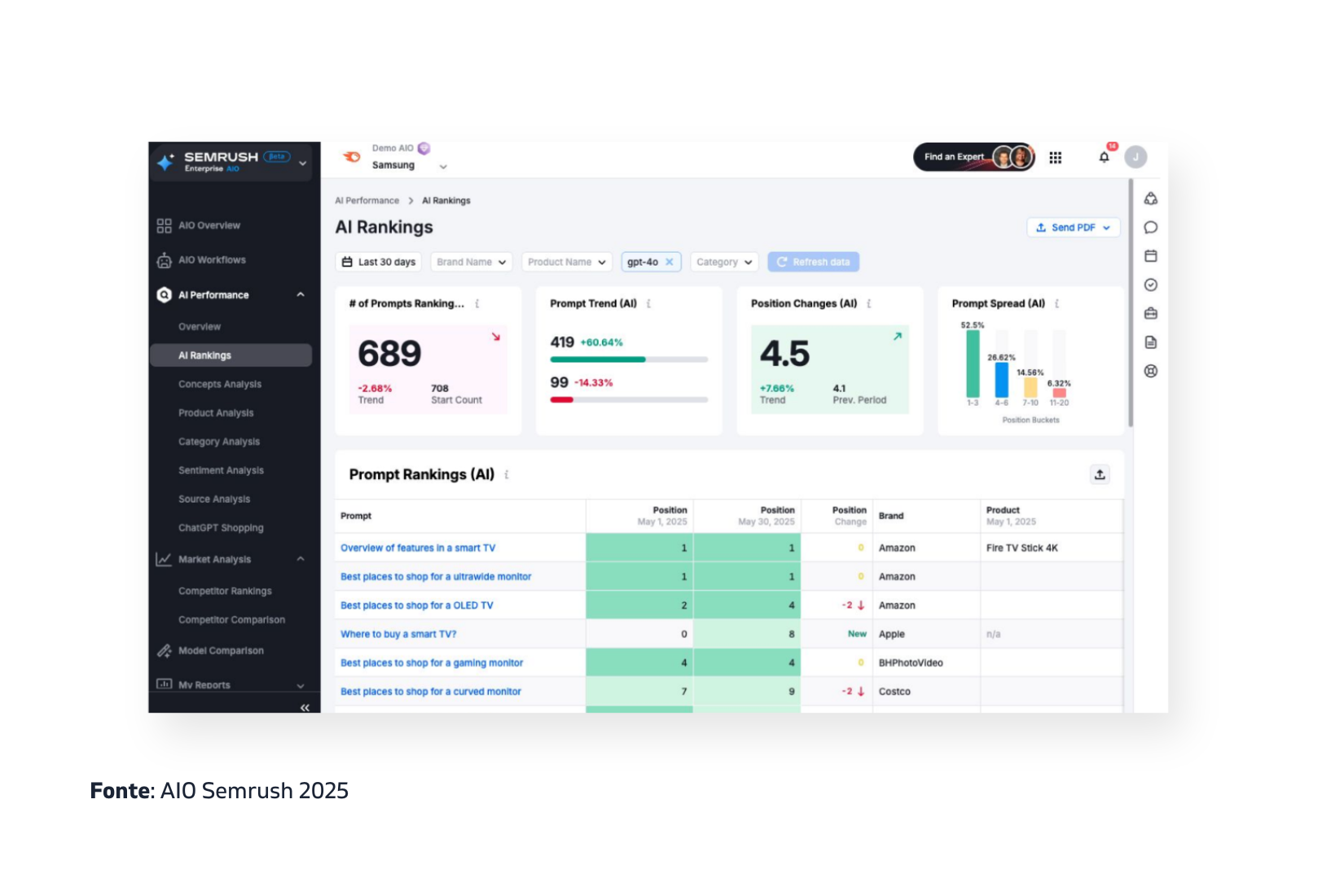Open the chat bubble icon in right sidebar
Viewport: 1344px width, 896px height.
pyautogui.click(x=1150, y=227)
